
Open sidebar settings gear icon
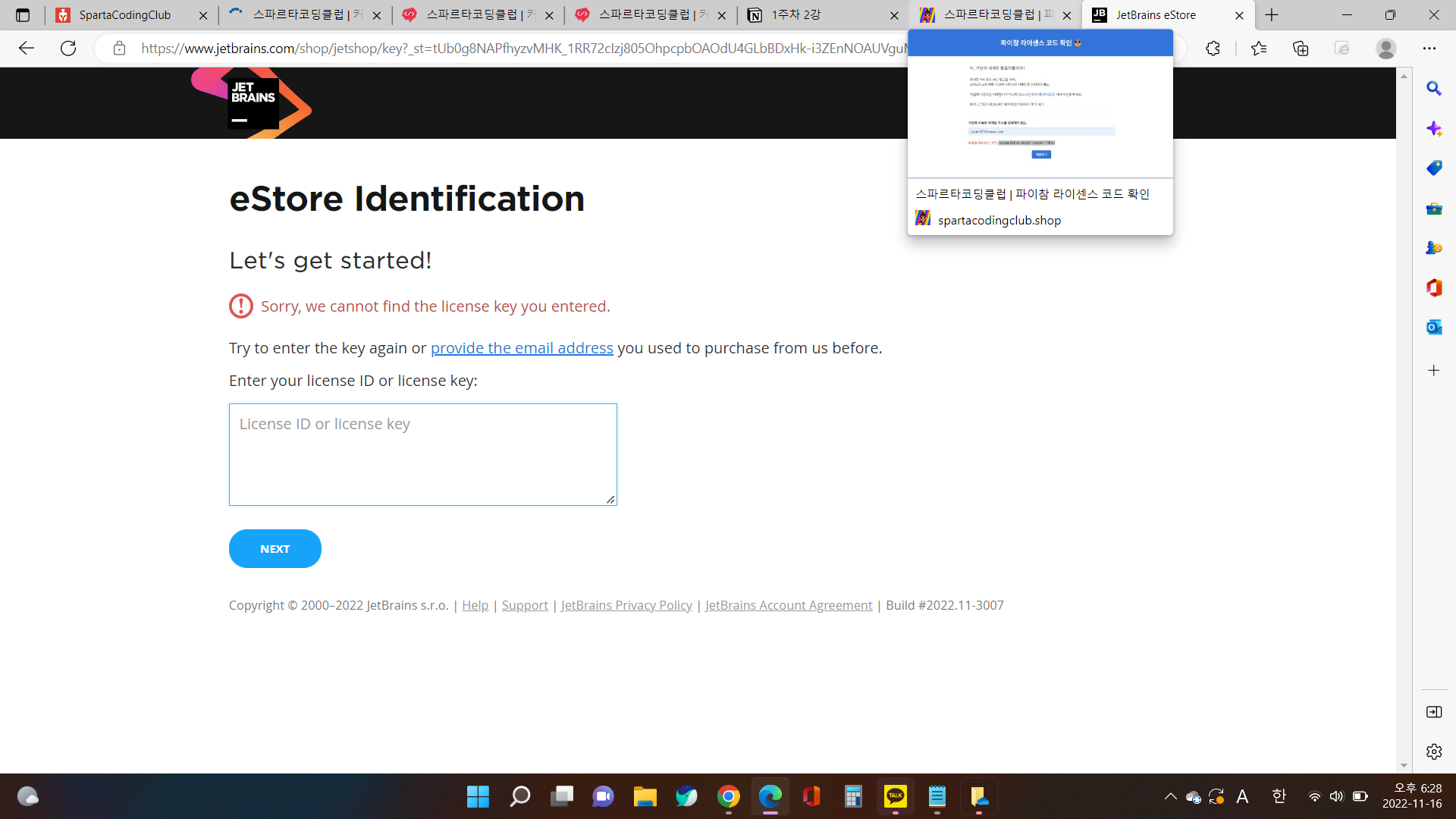[1434, 752]
